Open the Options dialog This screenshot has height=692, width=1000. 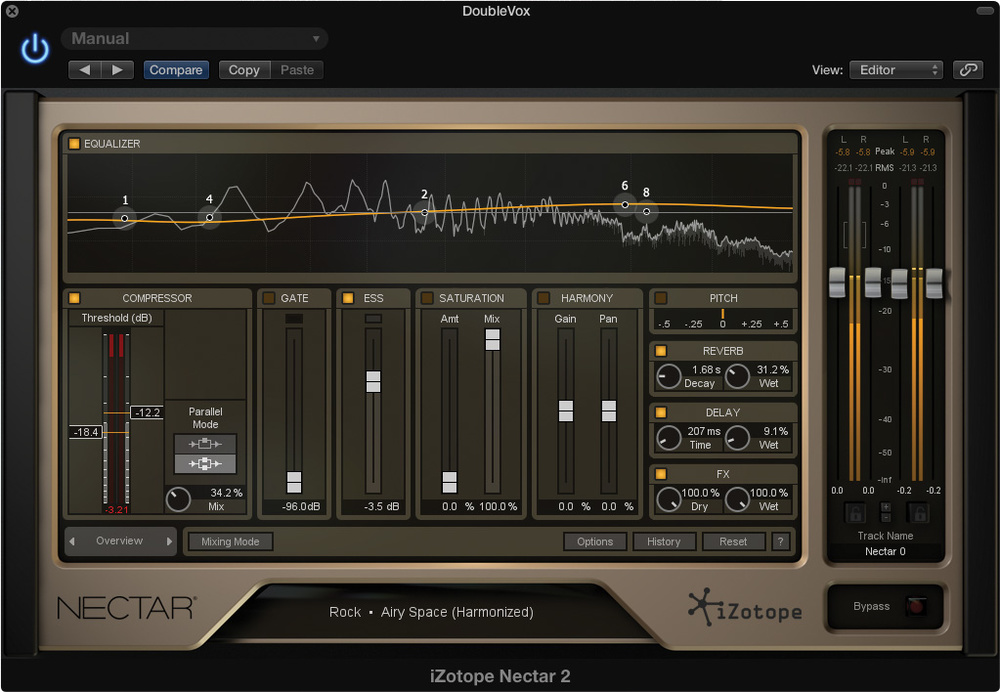pos(595,541)
